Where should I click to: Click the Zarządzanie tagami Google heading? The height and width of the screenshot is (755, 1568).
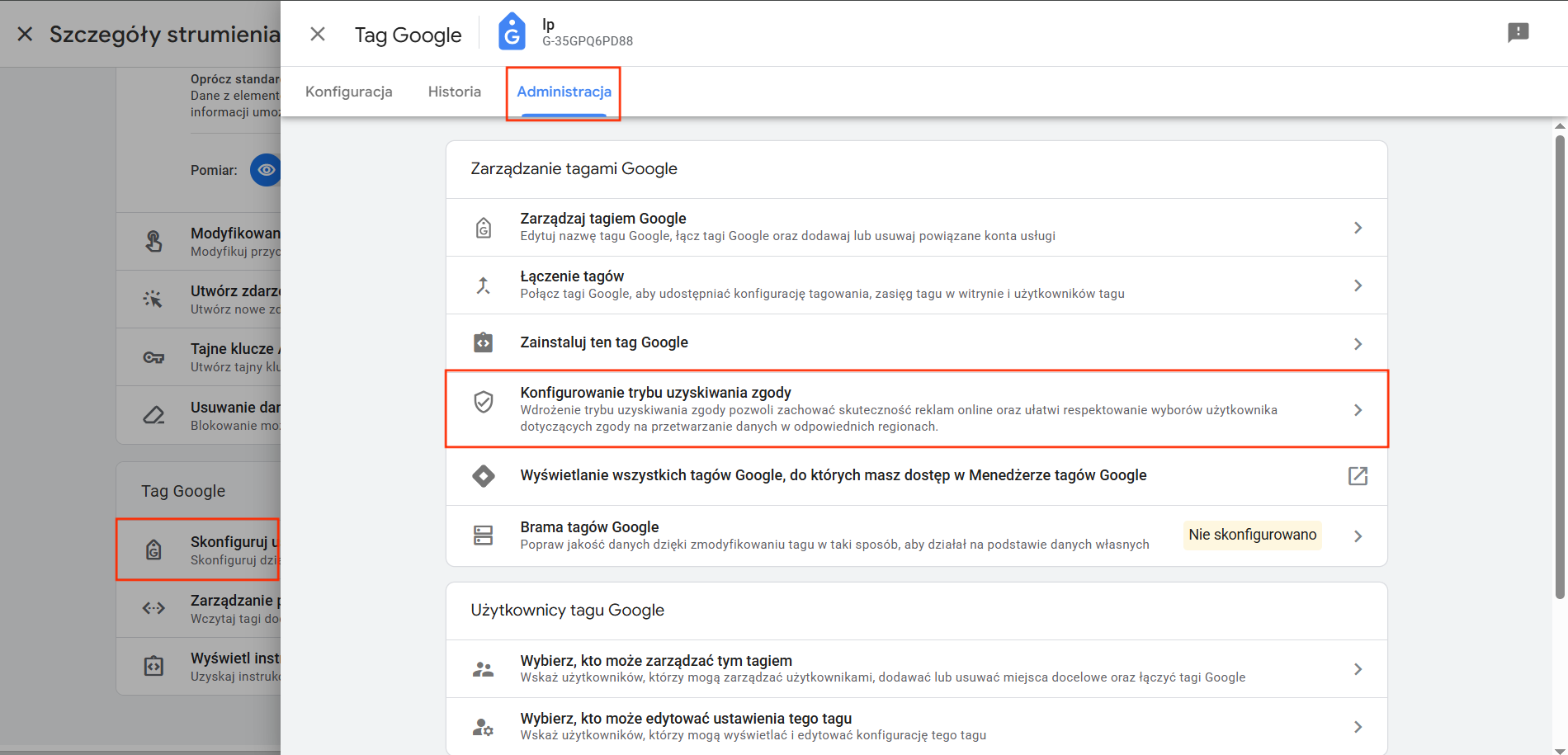pos(574,168)
